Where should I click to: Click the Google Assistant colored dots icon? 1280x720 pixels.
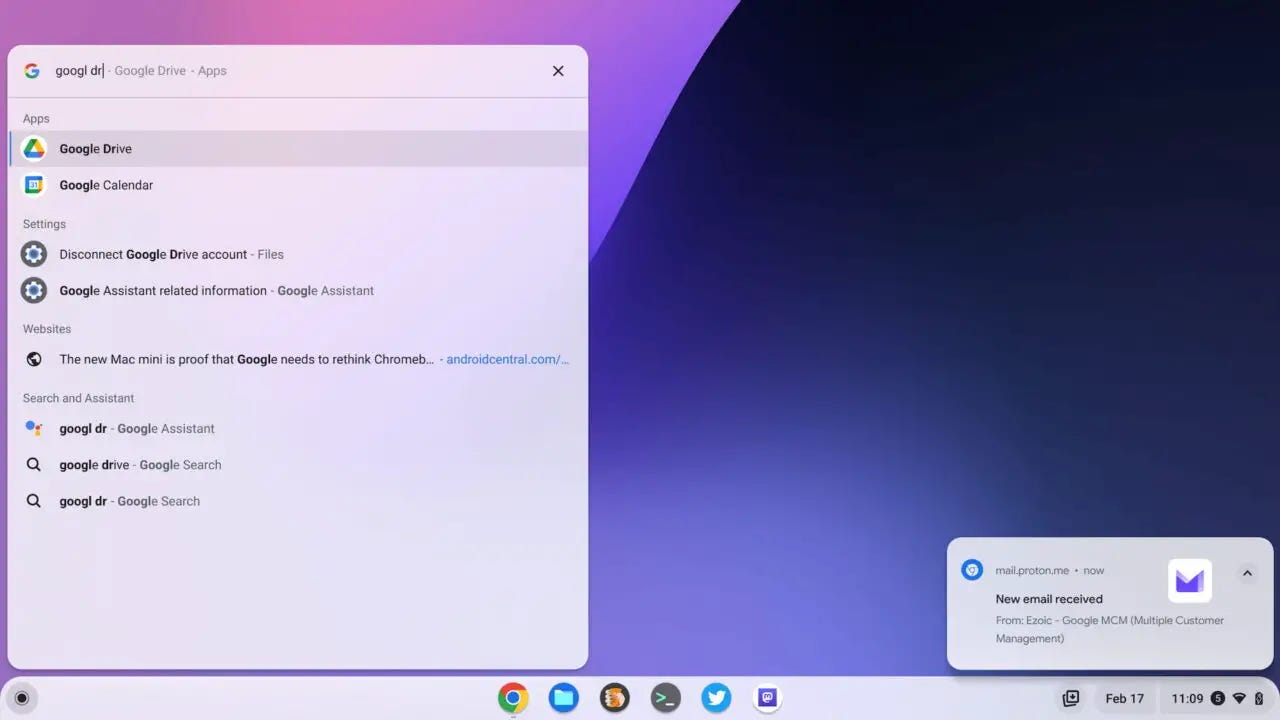[34, 428]
